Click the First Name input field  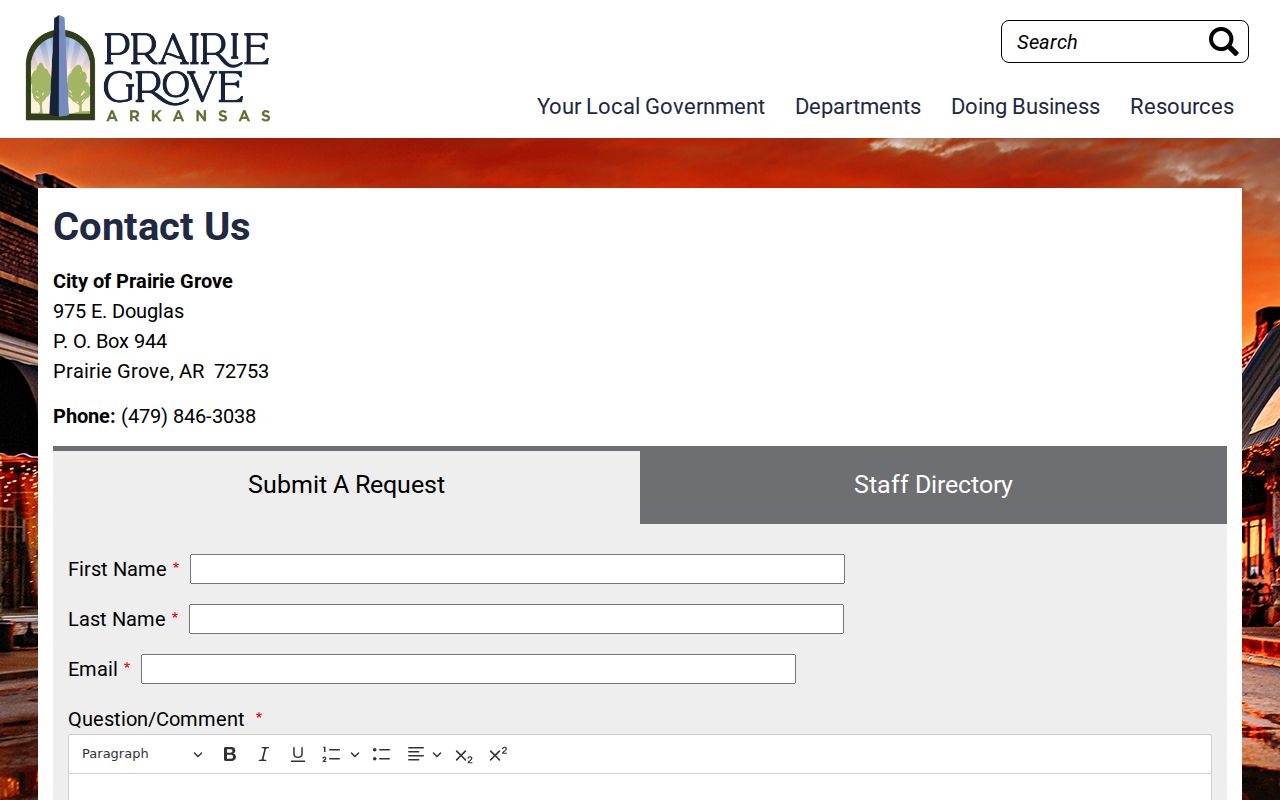(517, 569)
